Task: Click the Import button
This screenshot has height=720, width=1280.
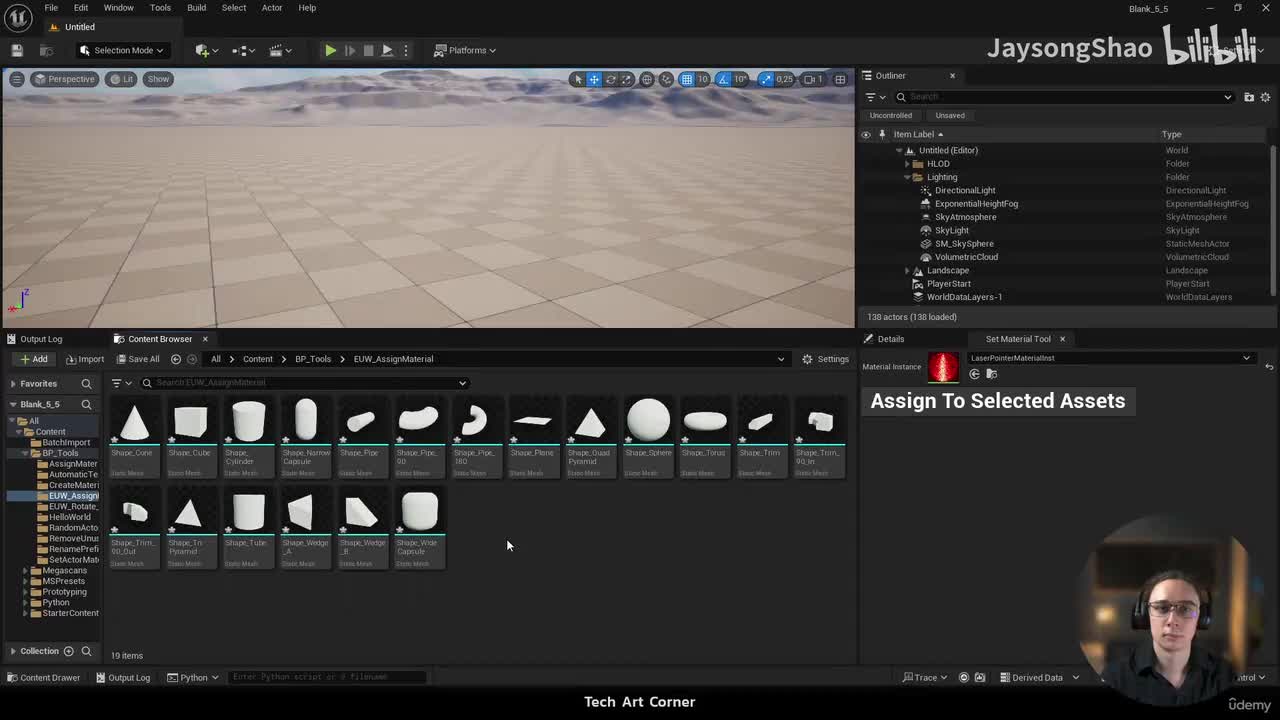Action: coord(85,359)
